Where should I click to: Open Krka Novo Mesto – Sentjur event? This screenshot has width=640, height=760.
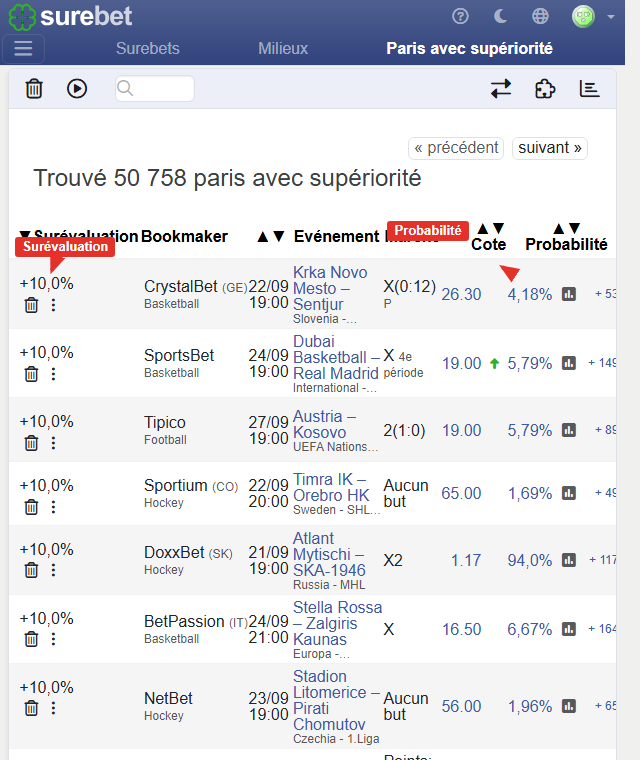(330, 288)
